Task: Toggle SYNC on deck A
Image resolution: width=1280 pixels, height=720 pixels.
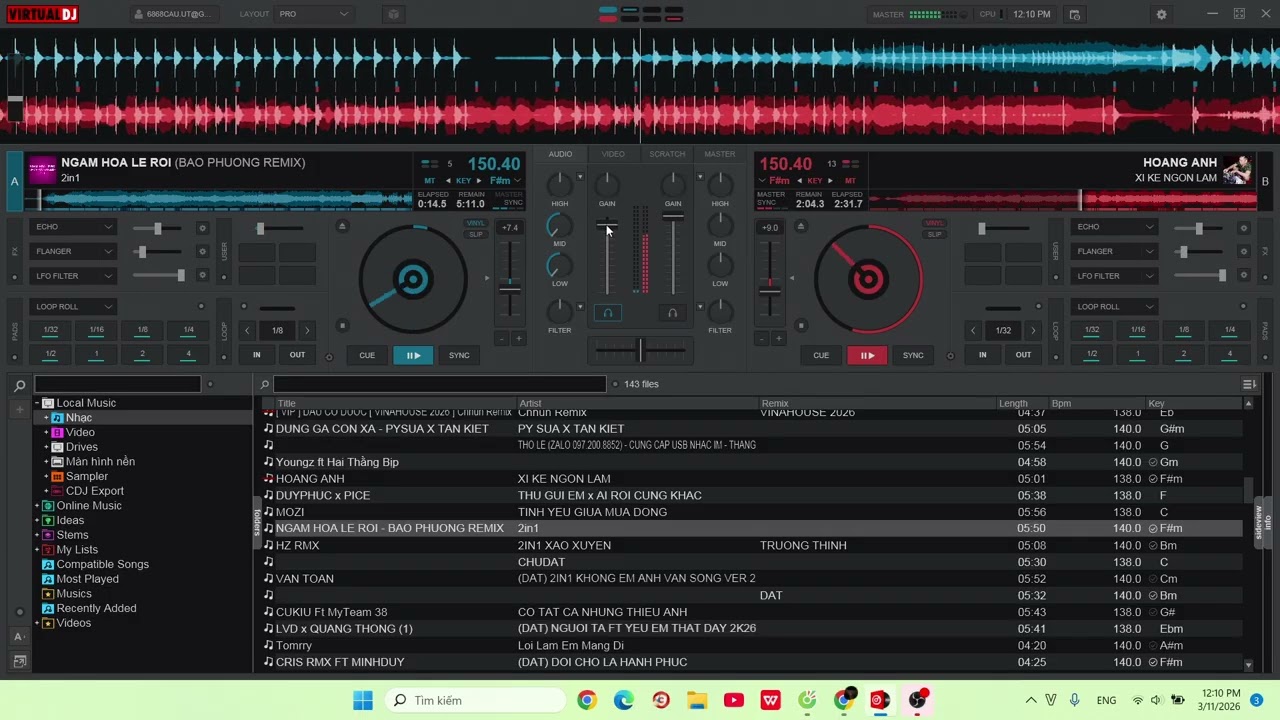Action: (459, 355)
